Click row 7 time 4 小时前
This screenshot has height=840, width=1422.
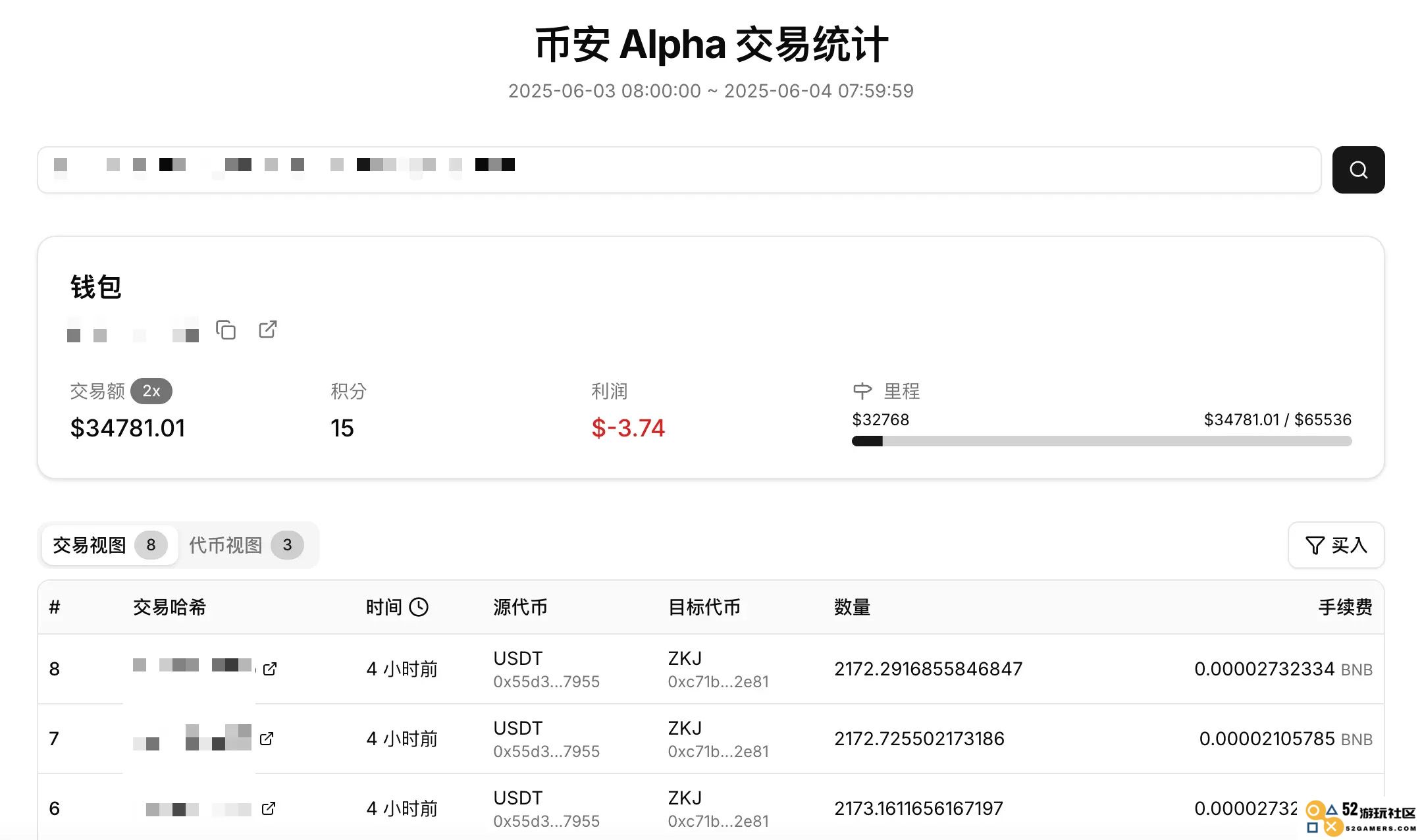pyautogui.click(x=402, y=739)
